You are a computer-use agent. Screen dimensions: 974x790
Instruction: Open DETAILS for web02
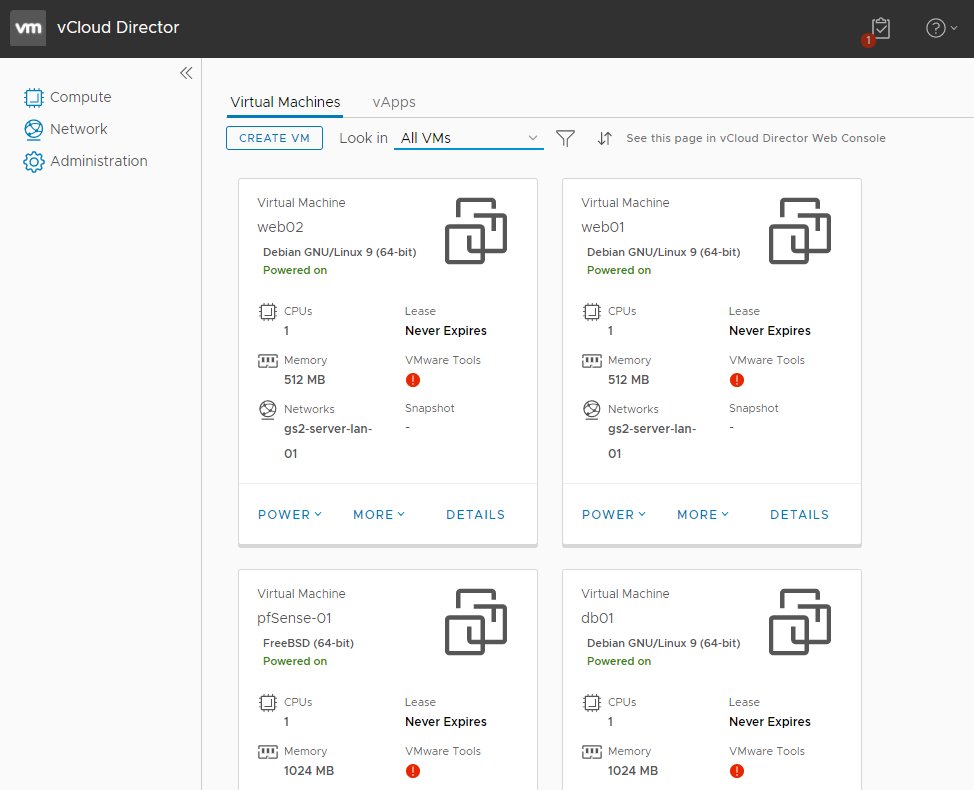pyautogui.click(x=476, y=515)
